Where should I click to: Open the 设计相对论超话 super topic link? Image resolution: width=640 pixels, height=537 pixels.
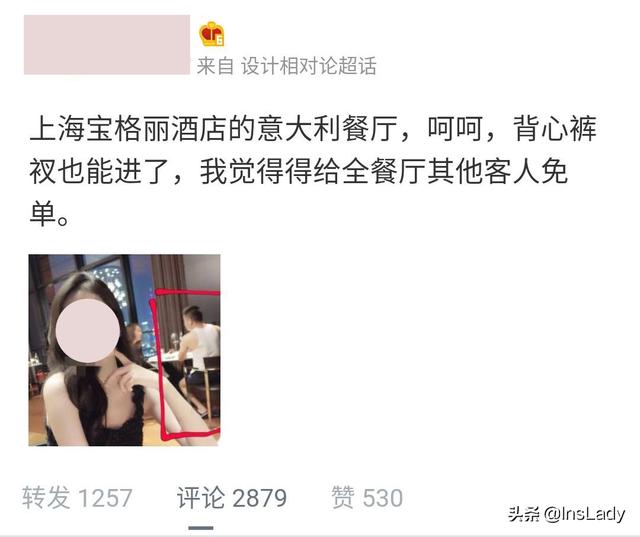(x=309, y=66)
